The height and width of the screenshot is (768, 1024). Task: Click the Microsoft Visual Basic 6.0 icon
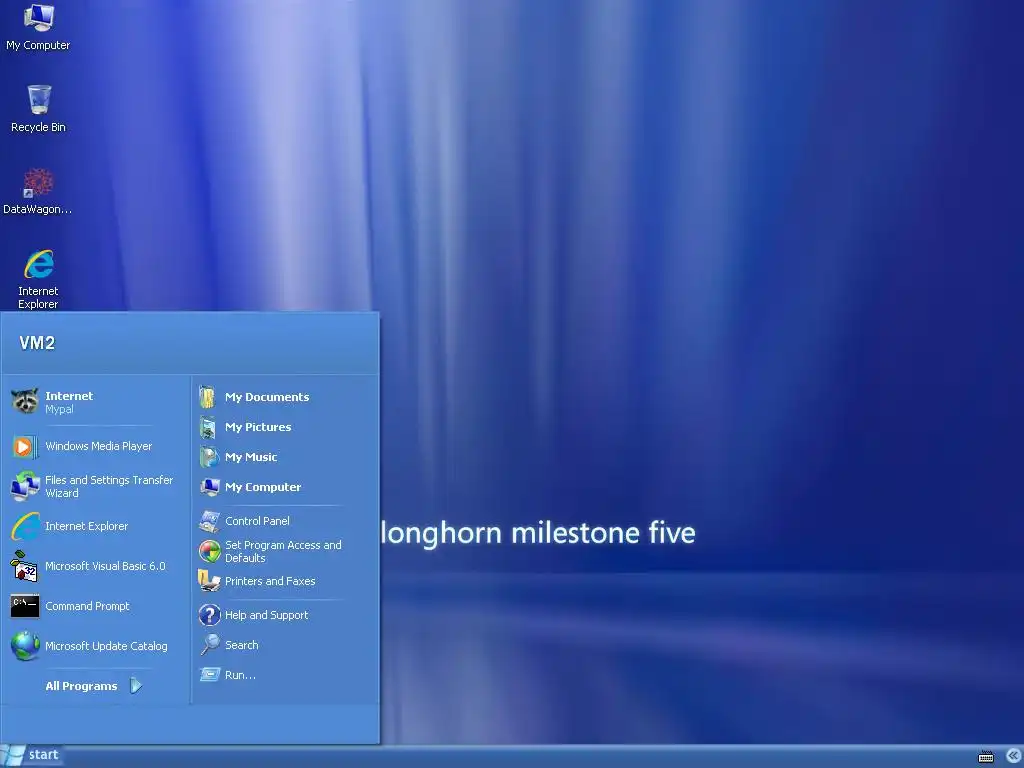point(25,566)
